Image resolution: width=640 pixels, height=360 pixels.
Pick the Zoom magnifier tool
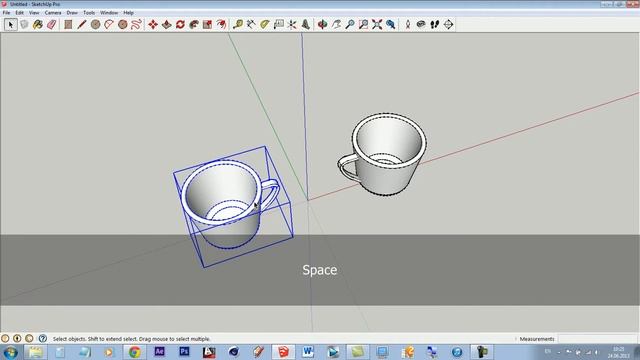(x=350, y=24)
